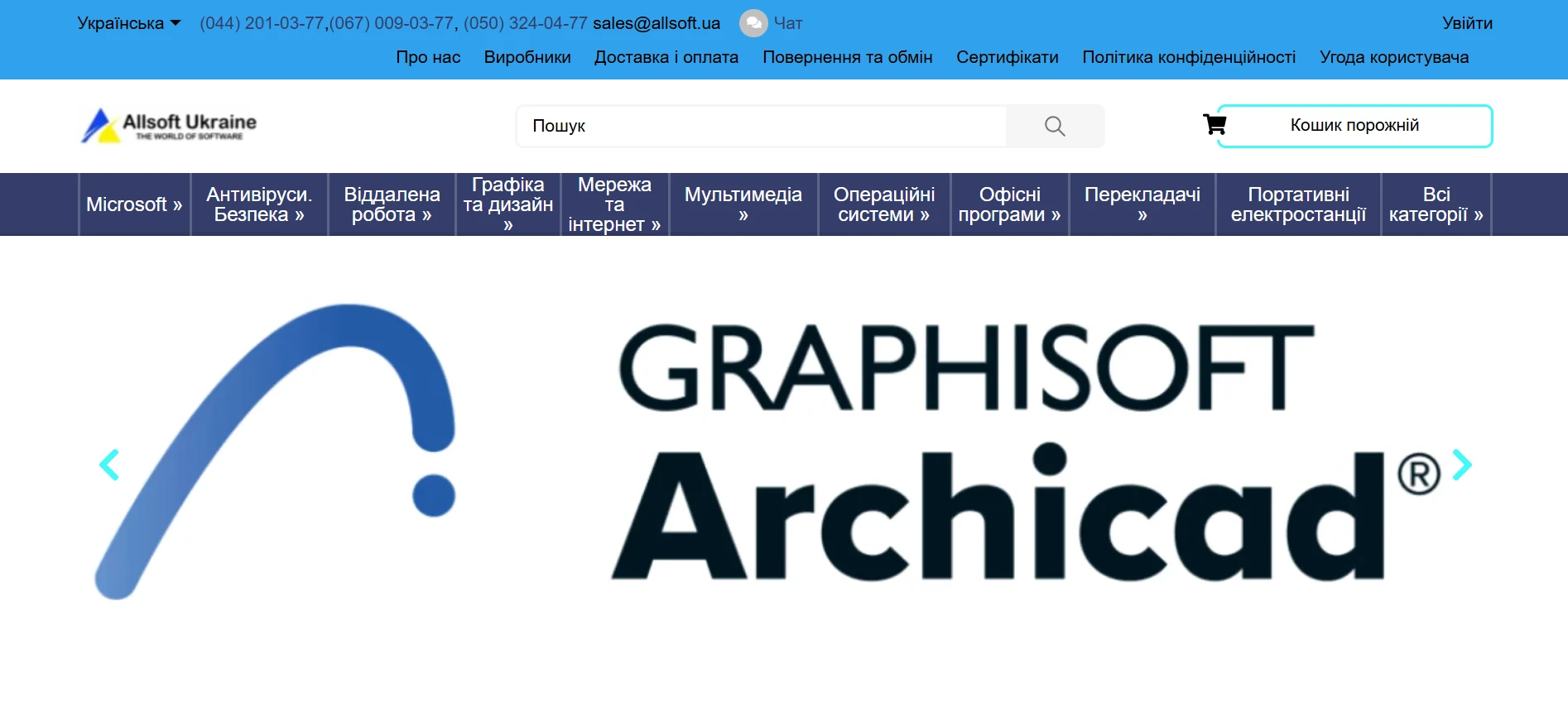This screenshot has height=716, width=1568.
Task: Open the Сертифікати link
Action: click(1008, 57)
